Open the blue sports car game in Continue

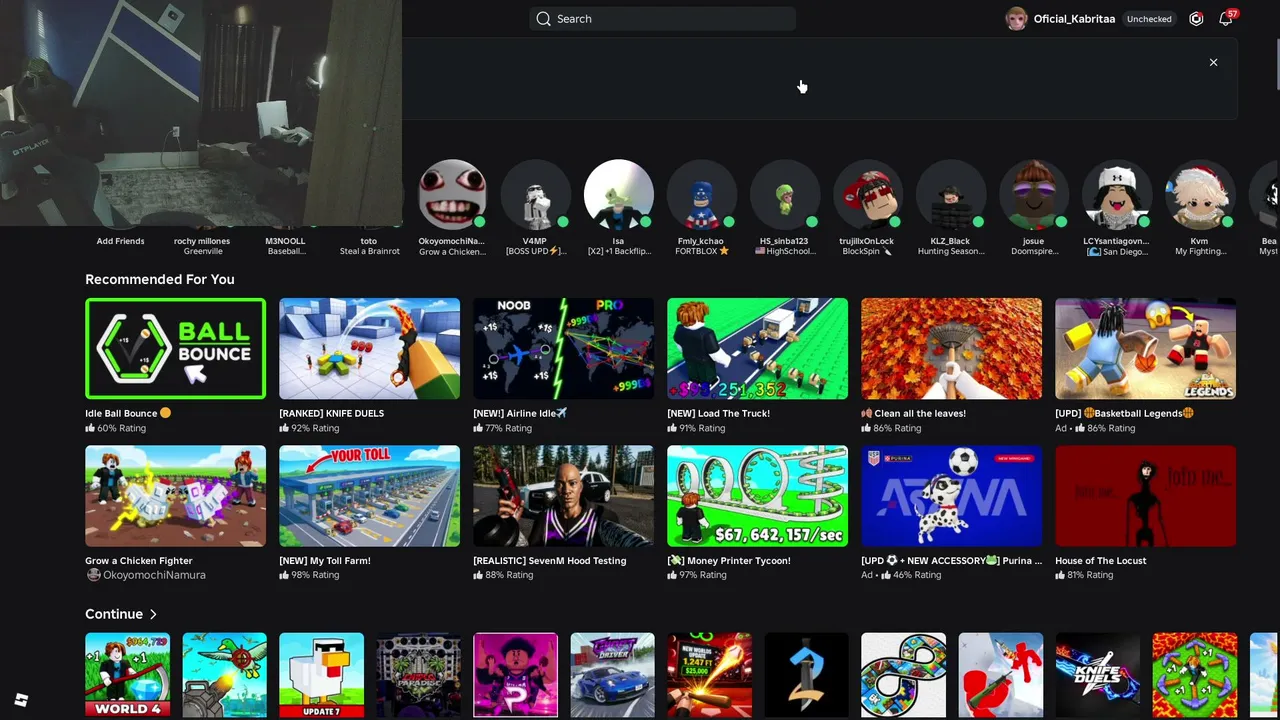tap(613, 675)
